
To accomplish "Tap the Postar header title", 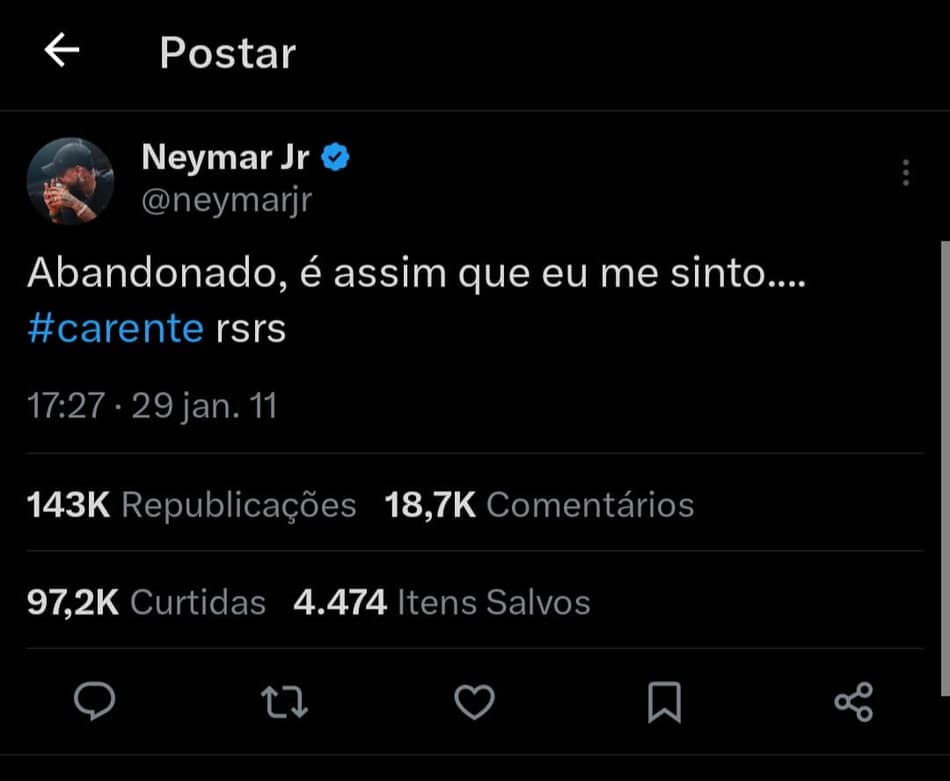I will pyautogui.click(x=227, y=53).
